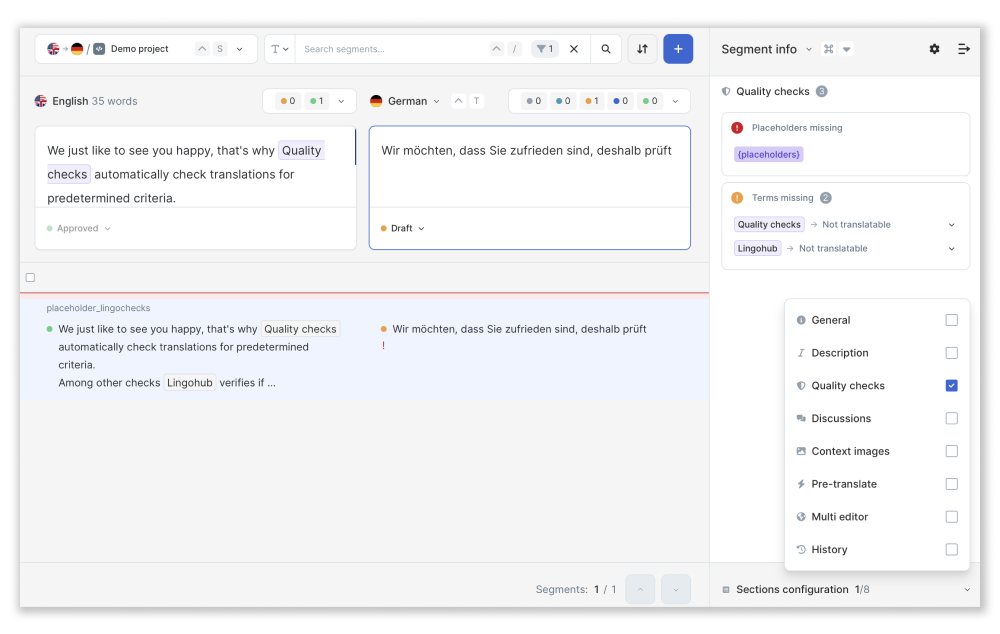This screenshot has height=634, width=1000.
Task: Click the slash shortcut badge in search
Action: [x=515, y=49]
